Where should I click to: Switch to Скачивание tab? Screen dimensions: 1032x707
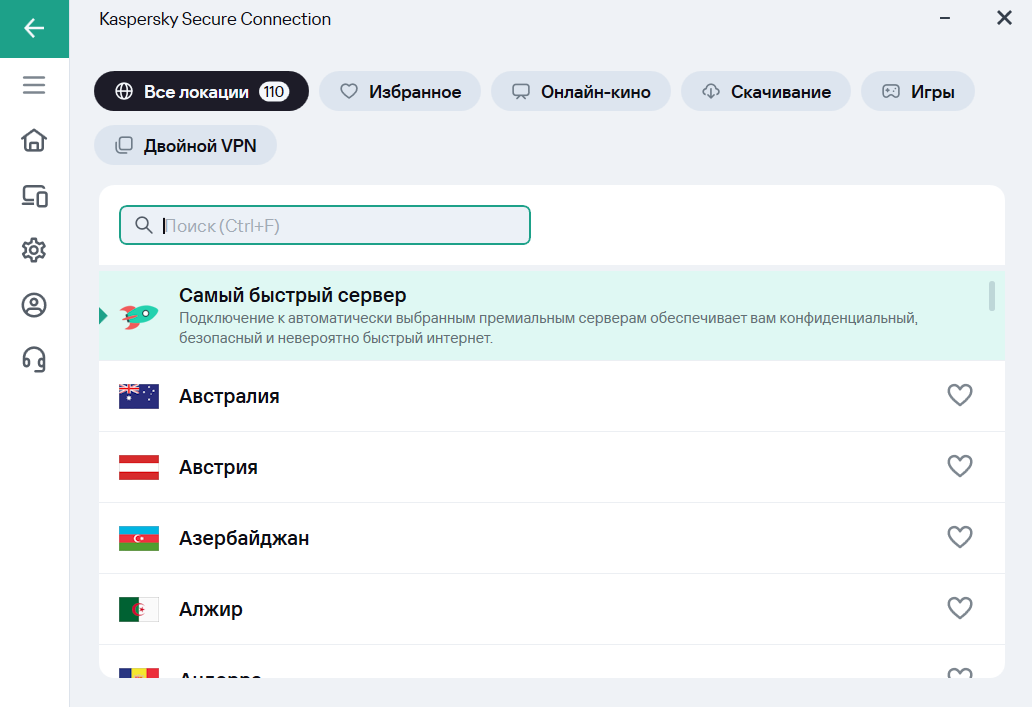coord(766,92)
